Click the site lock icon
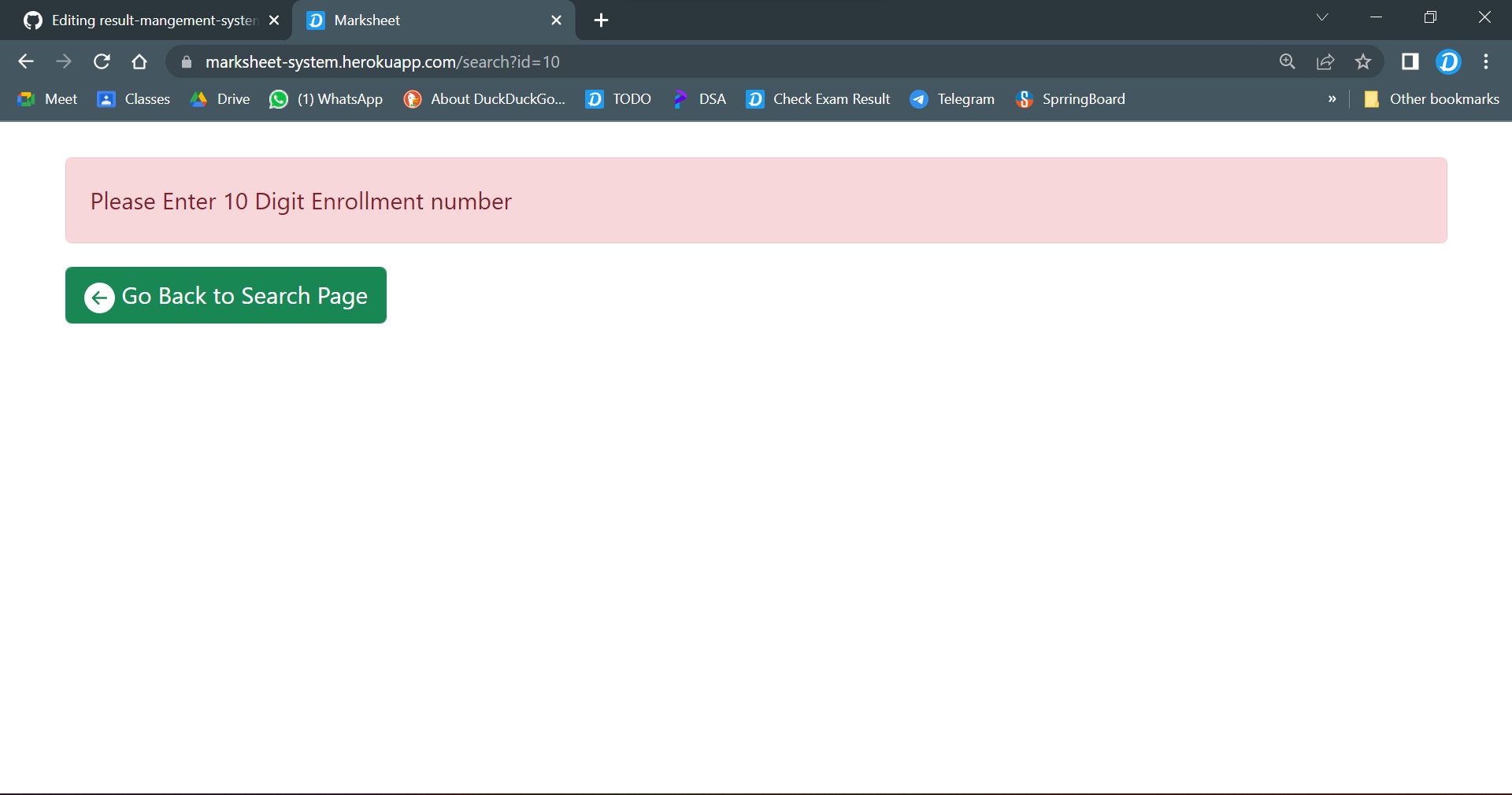This screenshot has height=795, width=1512. click(x=187, y=62)
